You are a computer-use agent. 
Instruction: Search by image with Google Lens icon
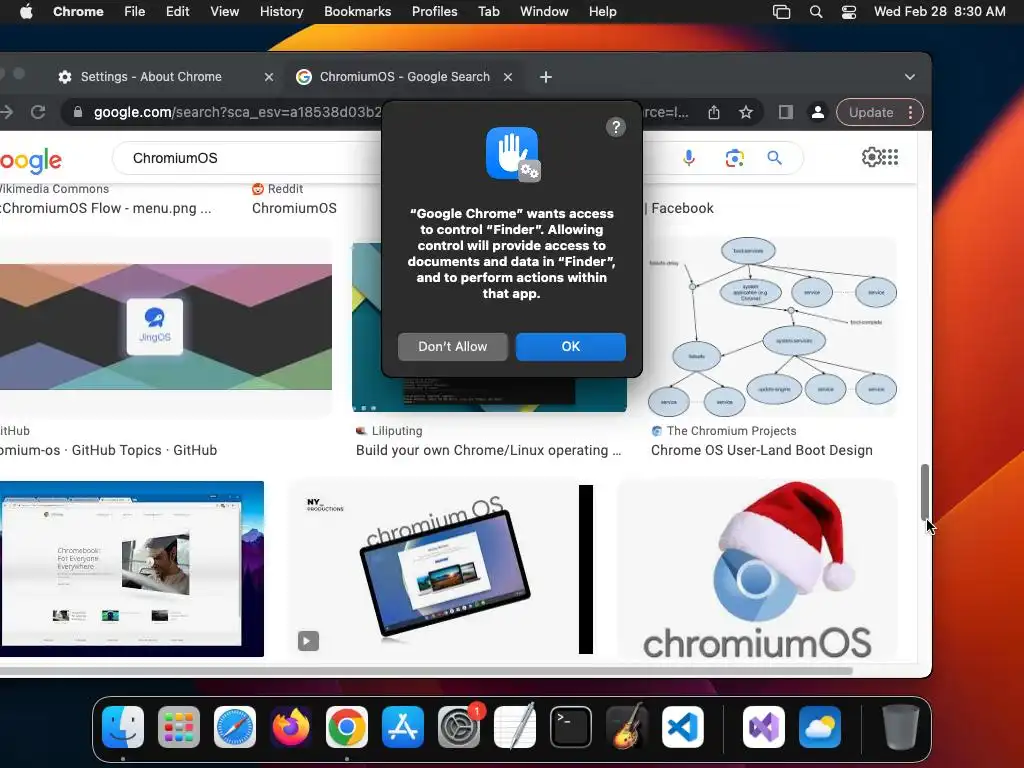735,158
